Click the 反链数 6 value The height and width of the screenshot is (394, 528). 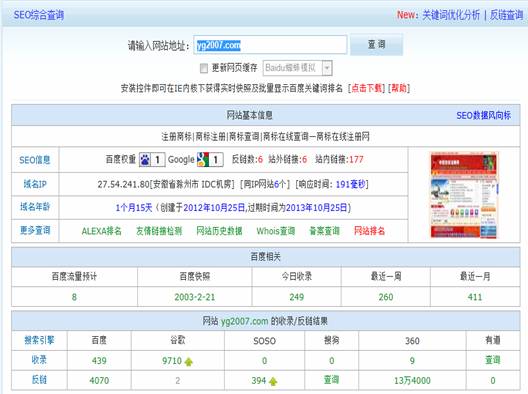[x=260, y=160]
